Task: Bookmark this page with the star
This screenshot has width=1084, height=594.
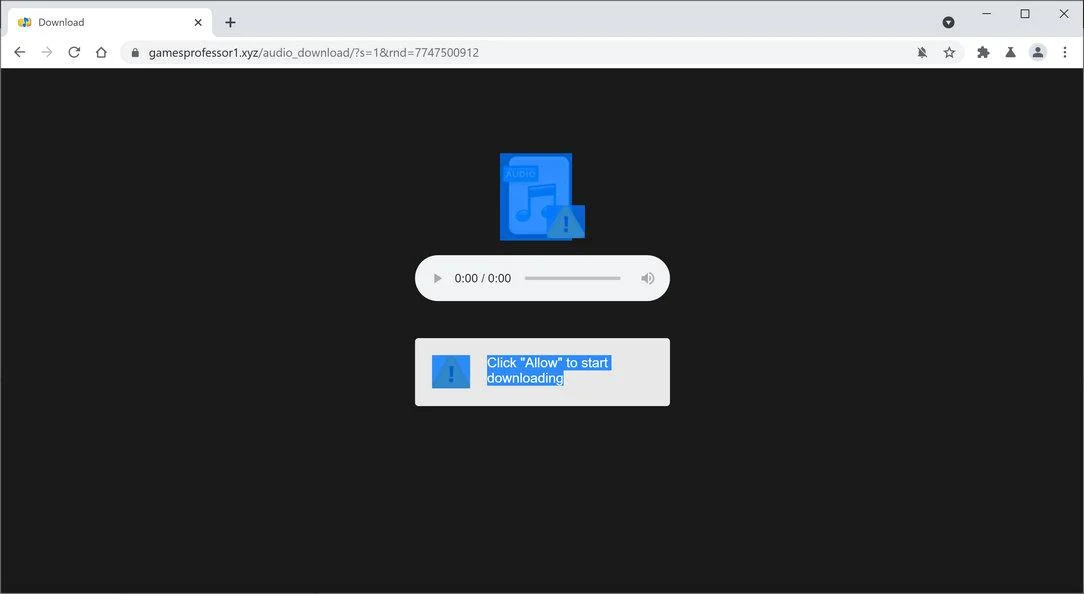Action: tap(949, 53)
